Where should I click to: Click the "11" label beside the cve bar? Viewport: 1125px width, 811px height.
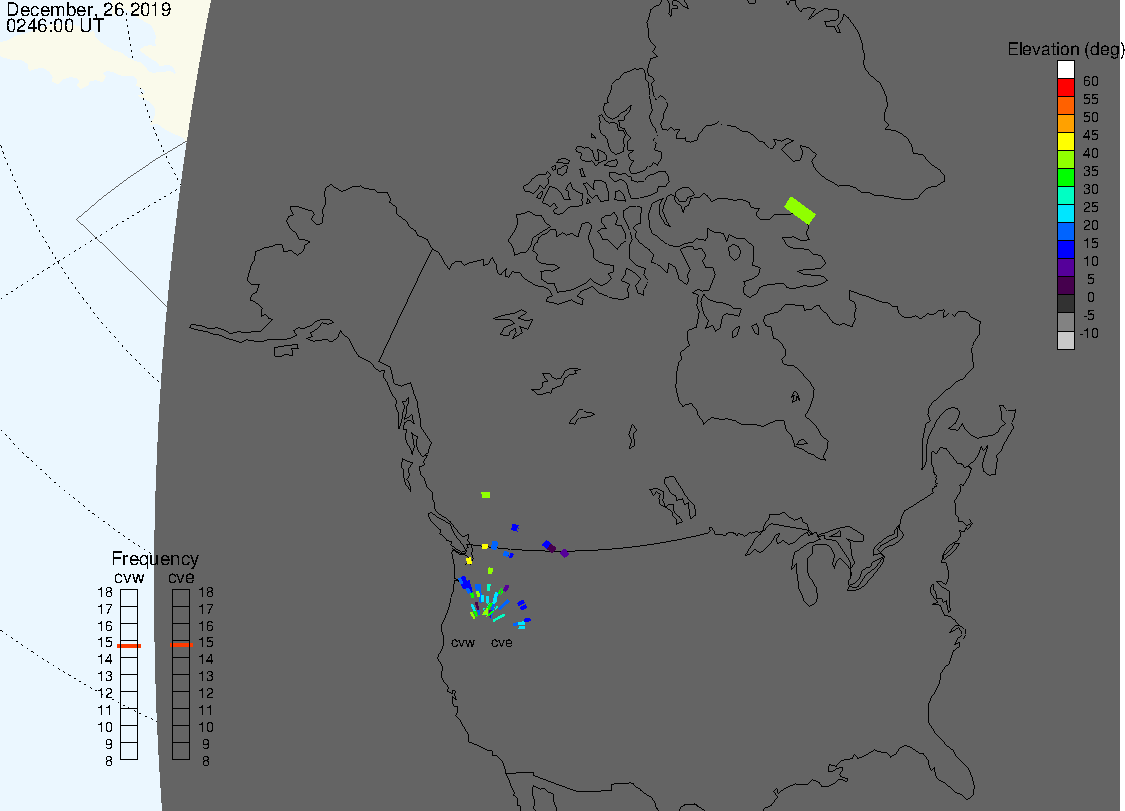click(x=206, y=710)
